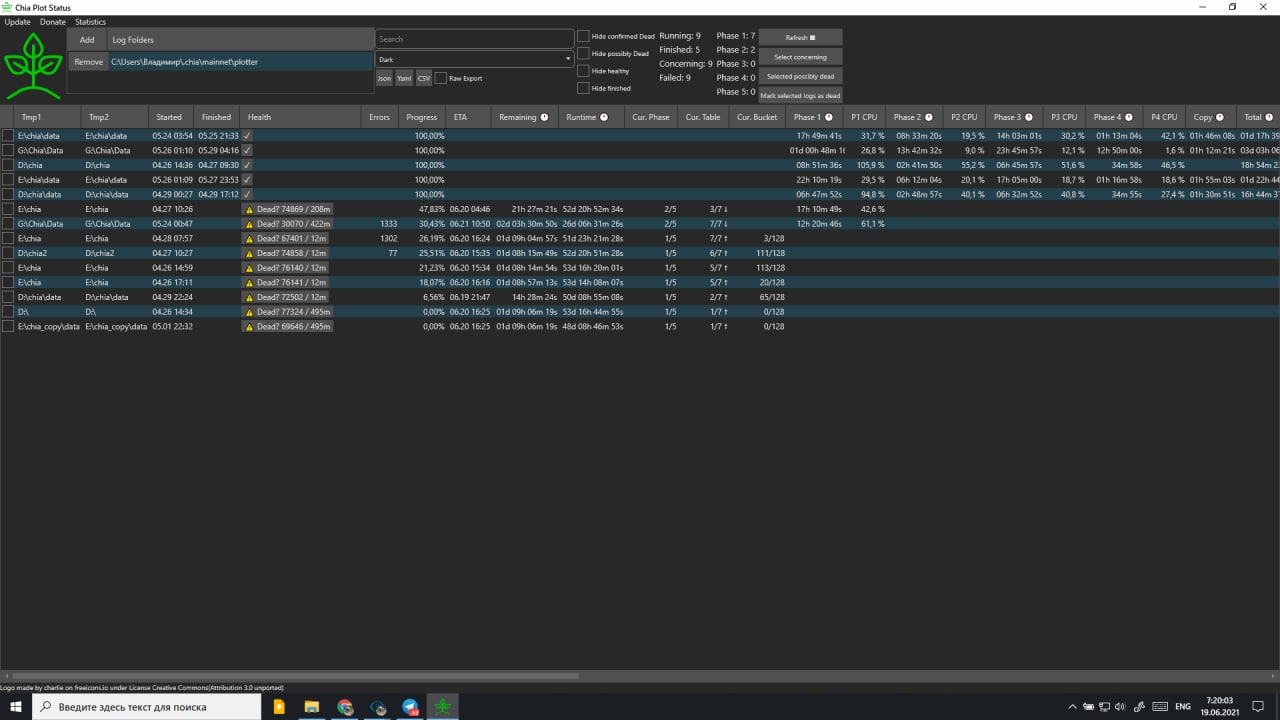Remove the mainnet\plotter log folder
The height and width of the screenshot is (720, 1280).
(88, 62)
